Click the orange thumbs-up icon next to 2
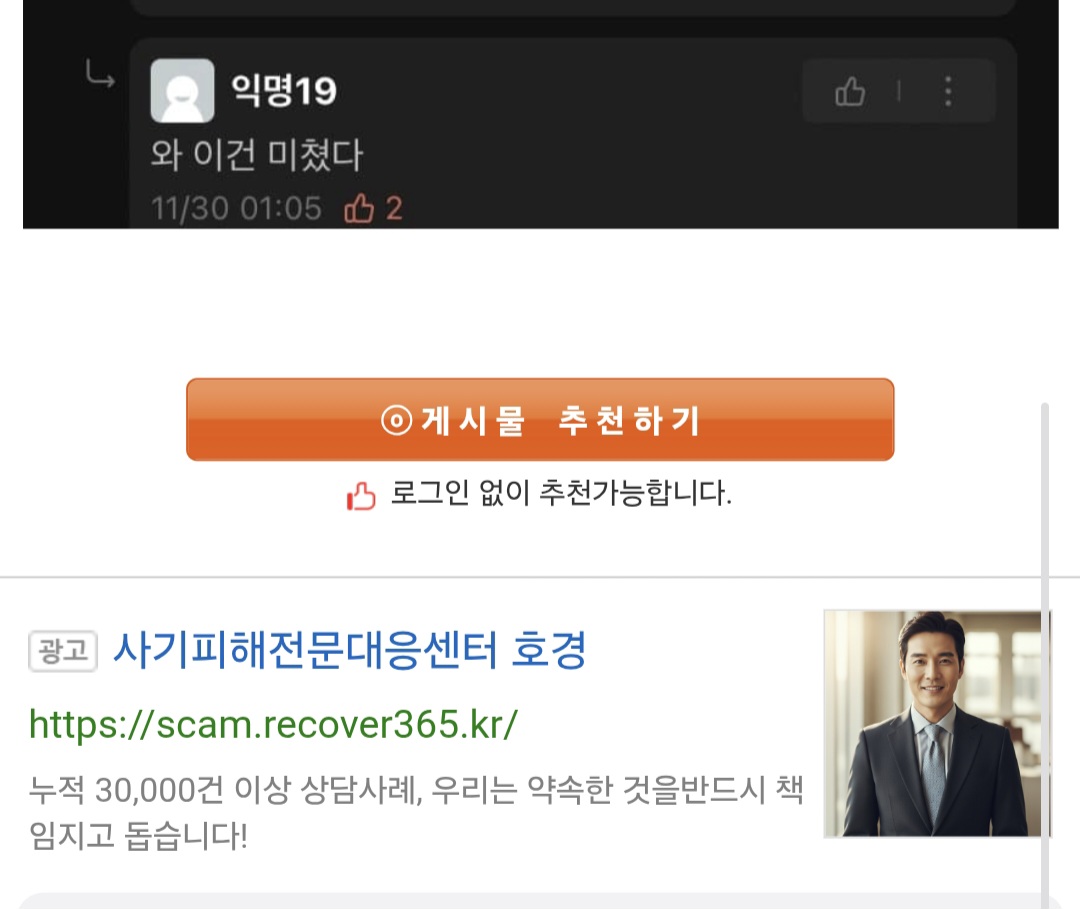Viewport: 1080px width, 909px height. point(359,208)
